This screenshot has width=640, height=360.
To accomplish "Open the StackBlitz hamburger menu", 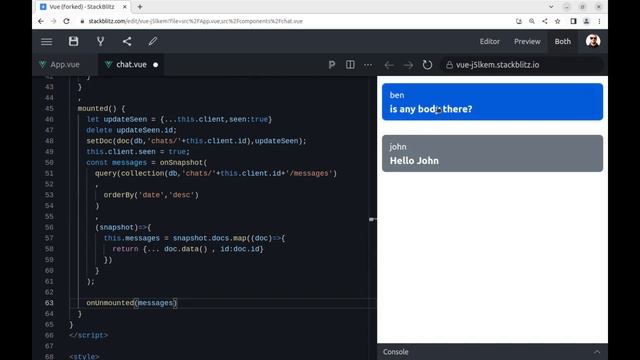I will 47,42.
